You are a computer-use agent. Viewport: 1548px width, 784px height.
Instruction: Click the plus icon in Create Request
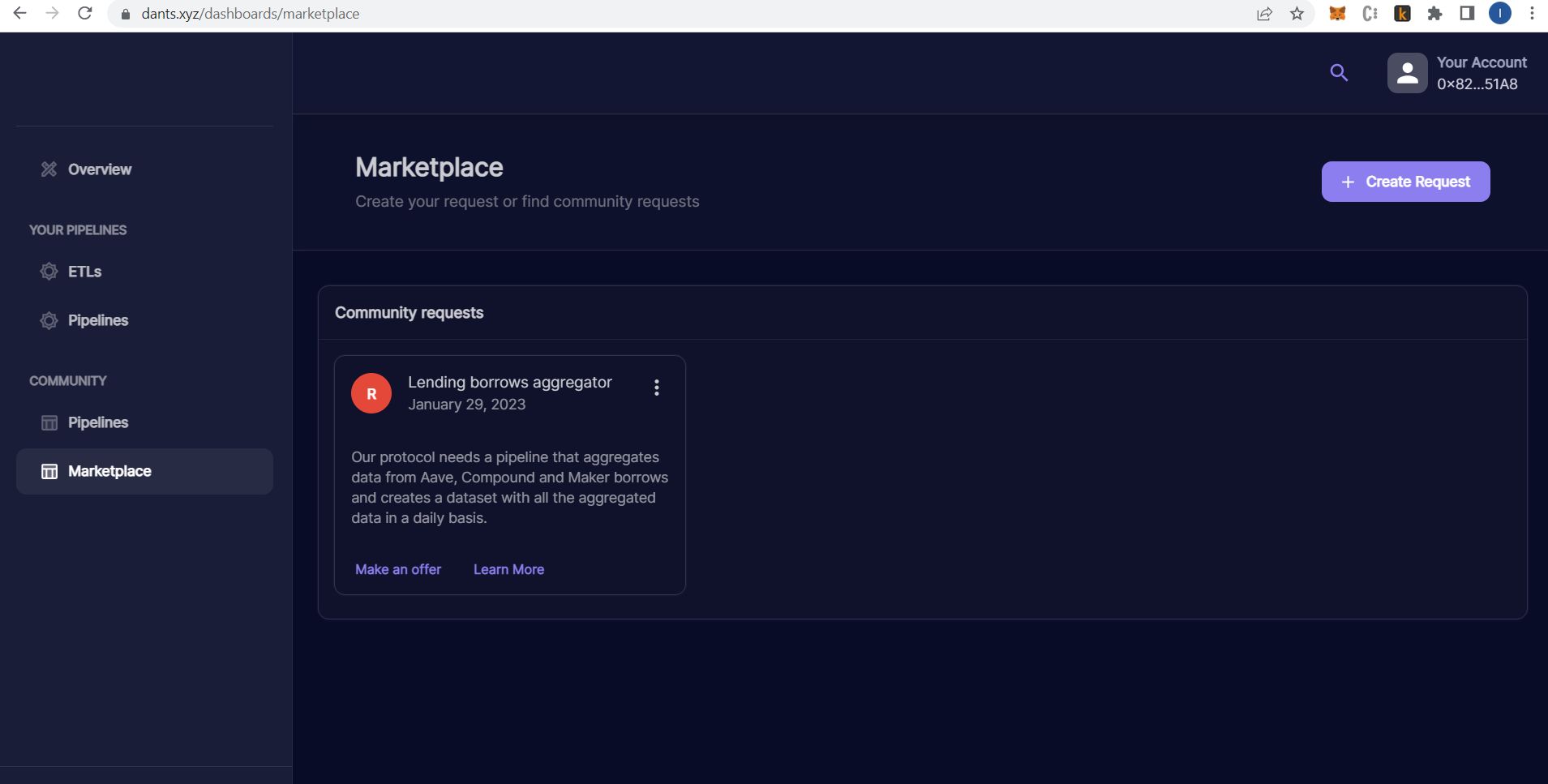1348,182
